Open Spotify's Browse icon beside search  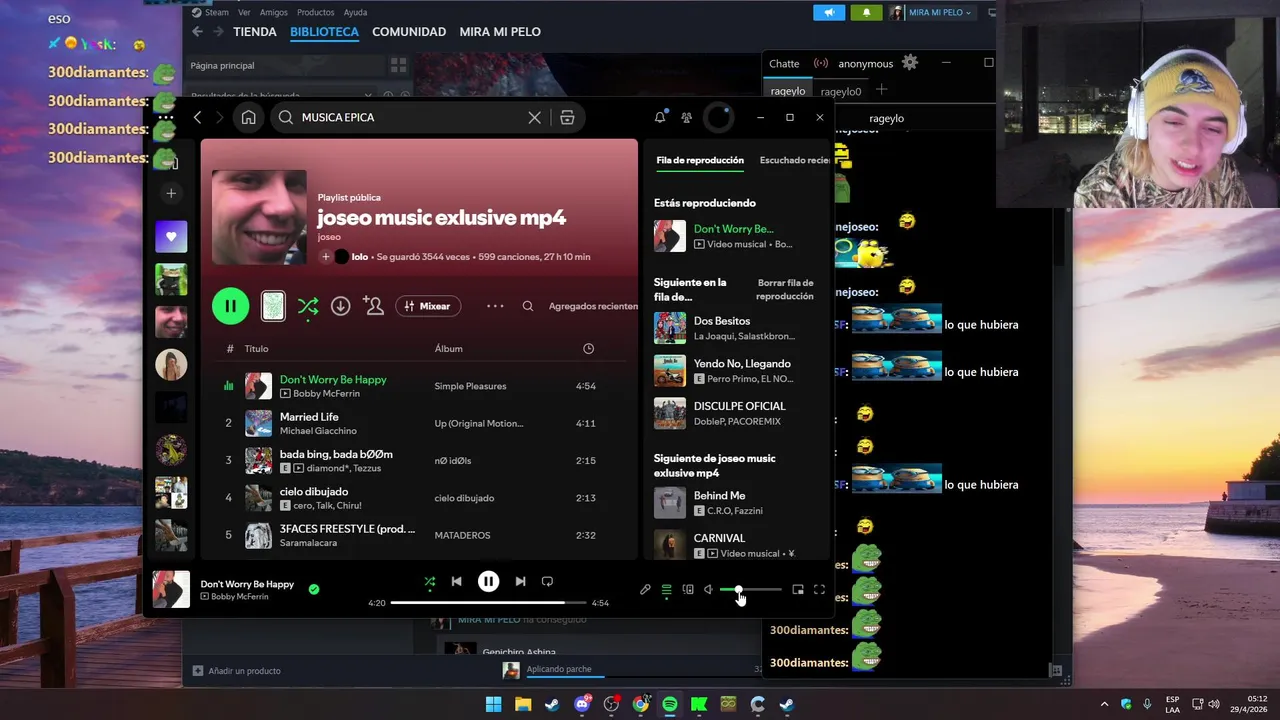coord(567,117)
